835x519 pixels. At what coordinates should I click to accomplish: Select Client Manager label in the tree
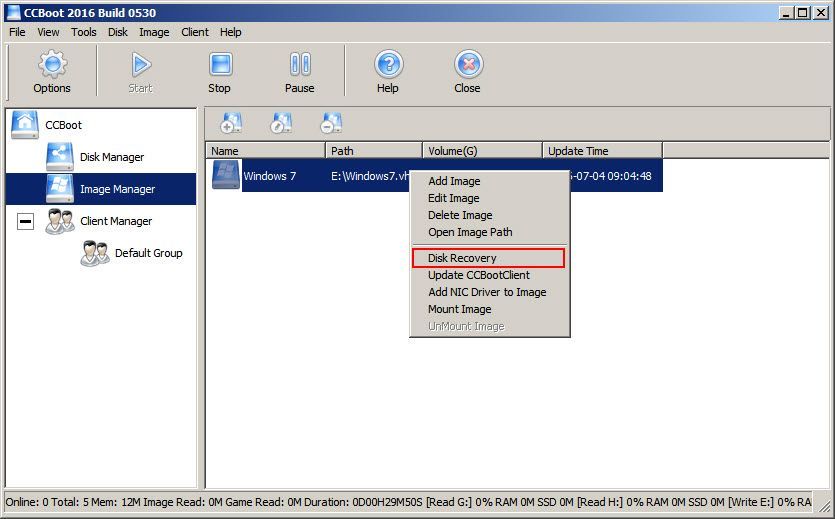pos(116,221)
